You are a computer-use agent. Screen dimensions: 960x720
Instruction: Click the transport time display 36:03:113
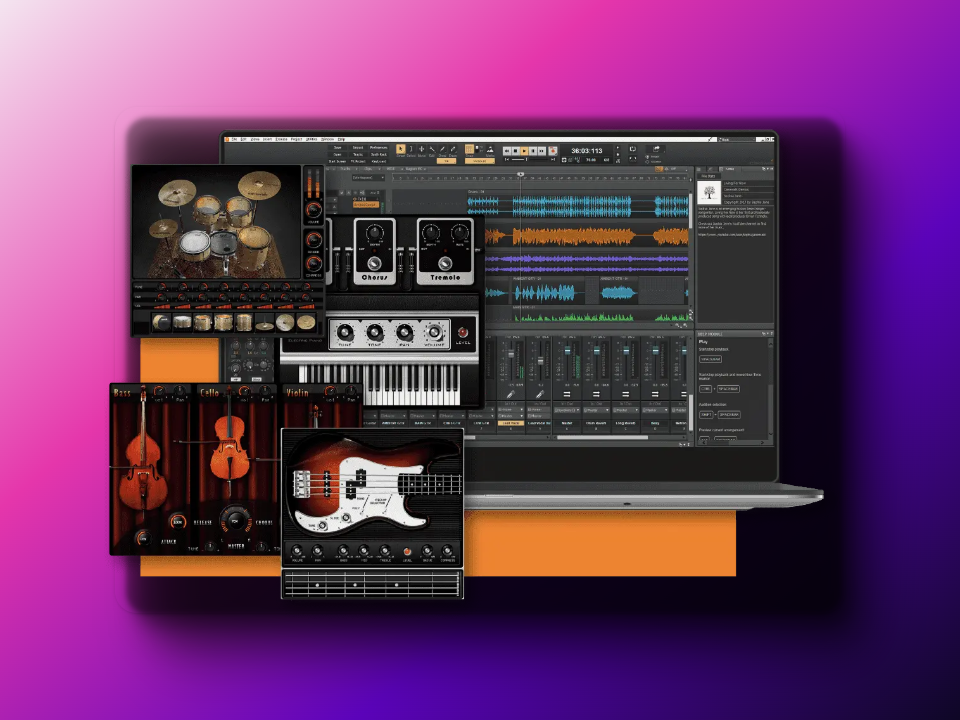pyautogui.click(x=587, y=151)
